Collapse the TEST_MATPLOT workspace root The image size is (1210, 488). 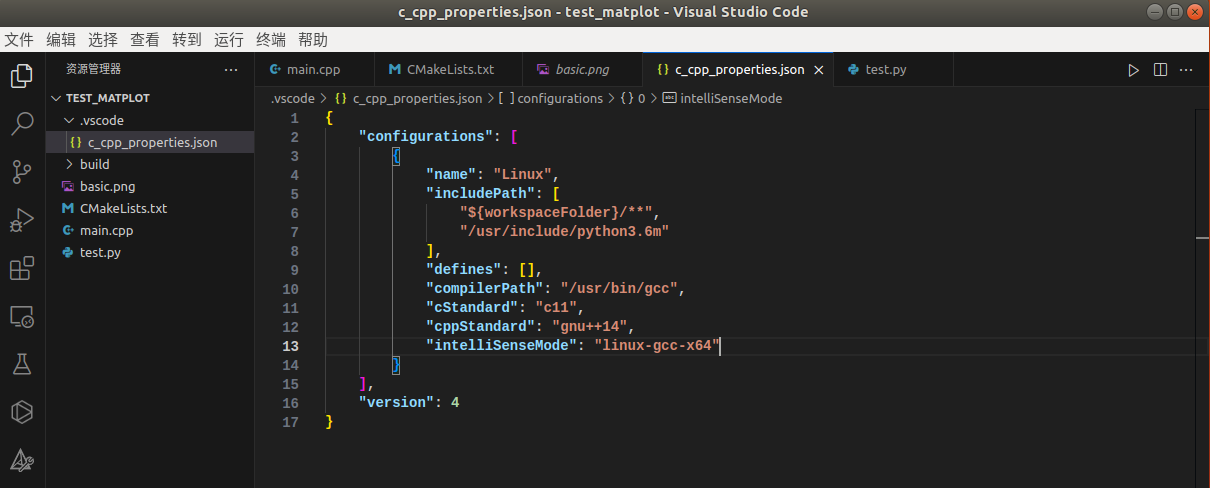pos(56,98)
